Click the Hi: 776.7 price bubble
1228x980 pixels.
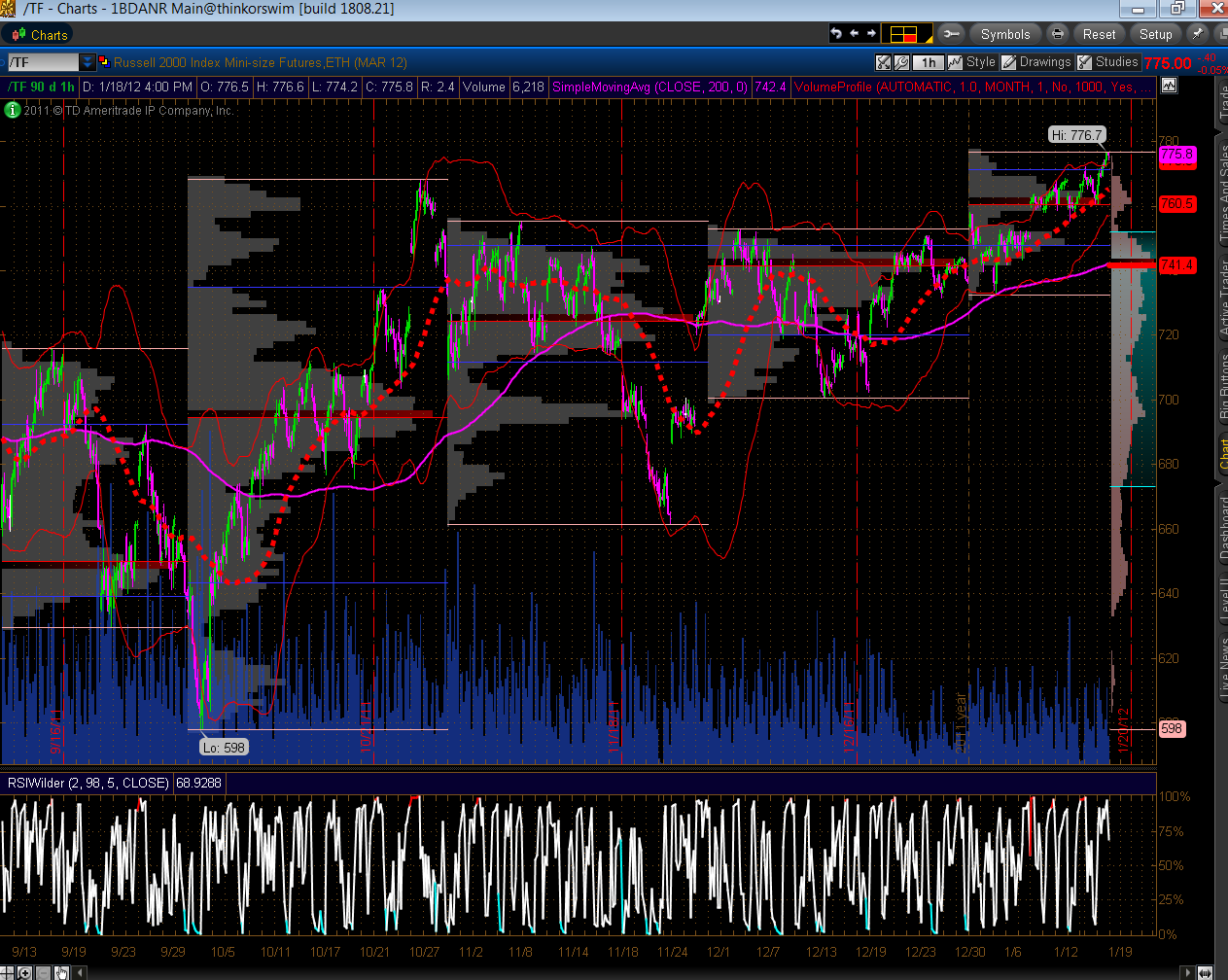1076,135
